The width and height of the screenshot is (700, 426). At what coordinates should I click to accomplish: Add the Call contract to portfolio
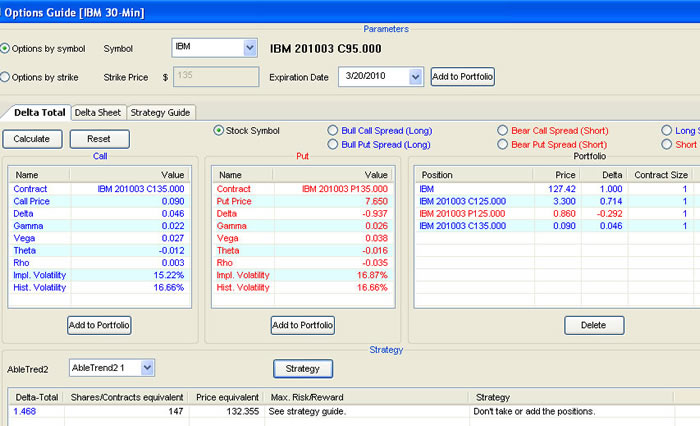99,325
